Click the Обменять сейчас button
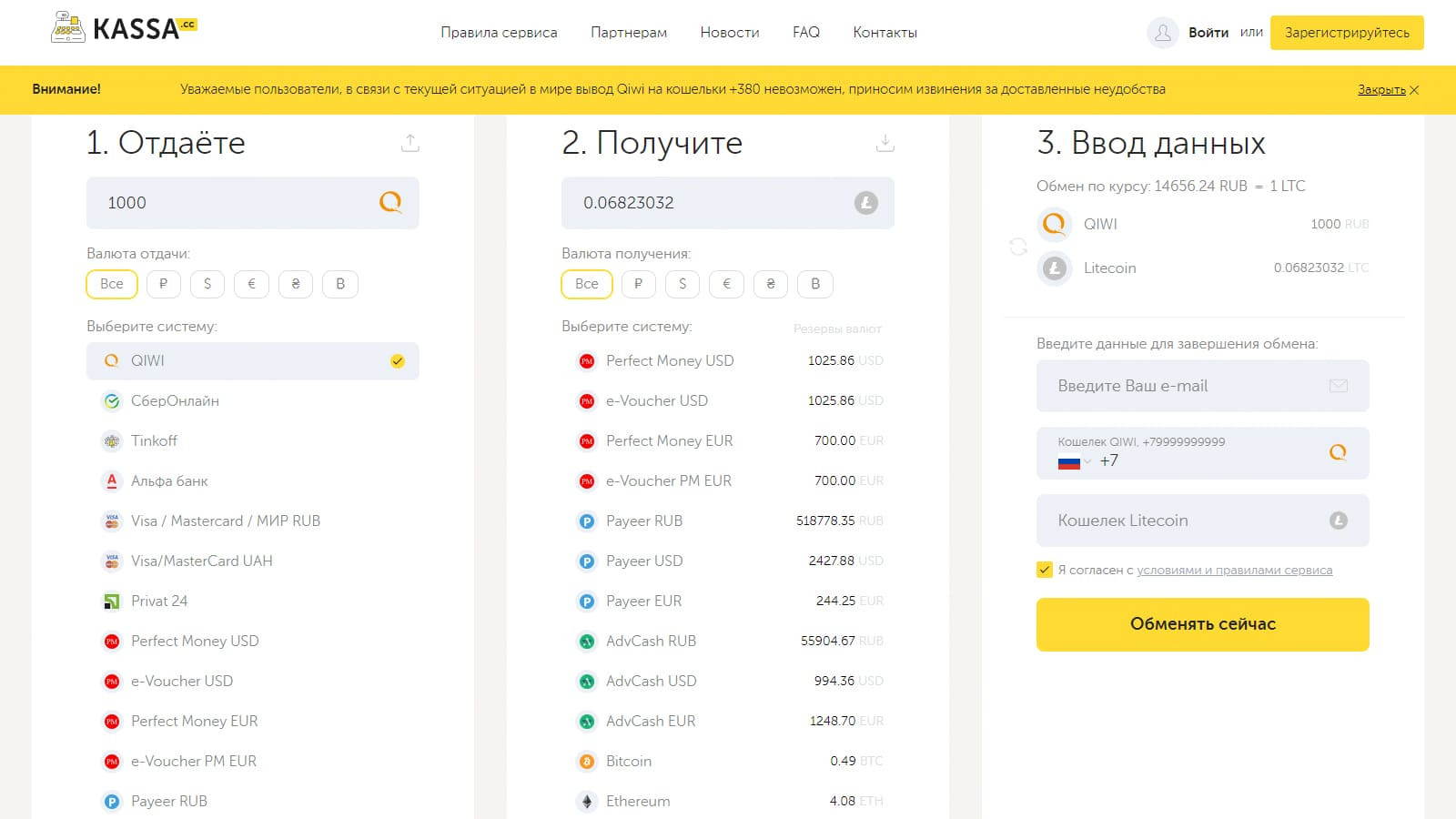Screen dimensions: 1456x819 pyautogui.click(x=1202, y=624)
